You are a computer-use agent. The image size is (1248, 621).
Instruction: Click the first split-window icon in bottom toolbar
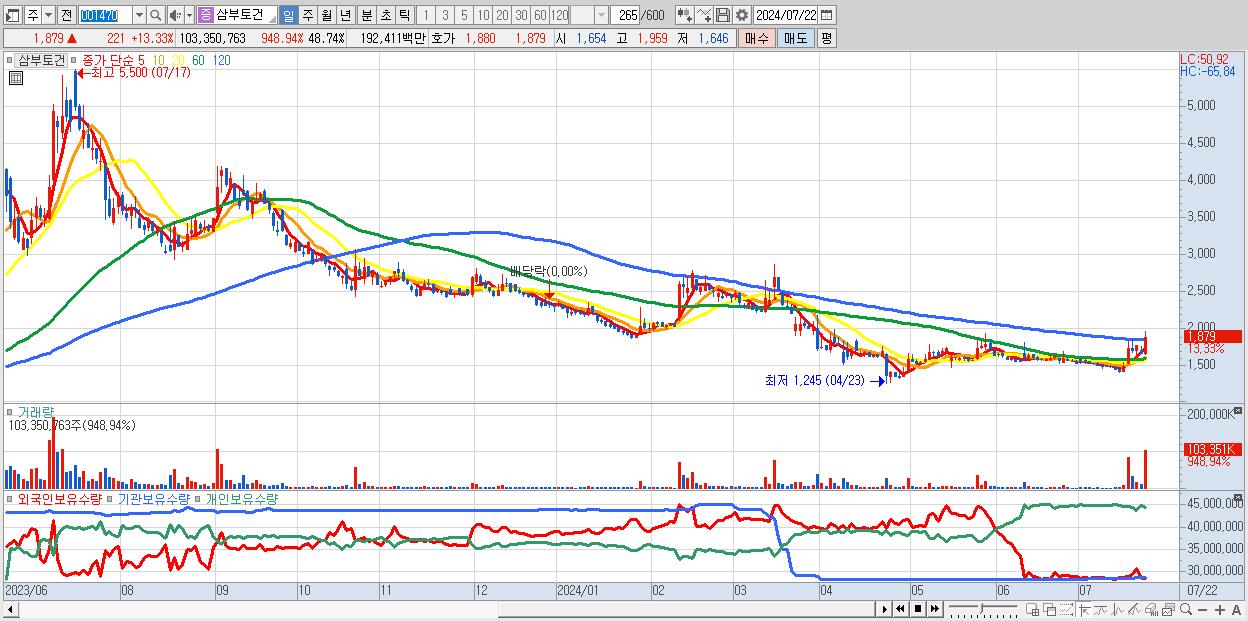1032,610
